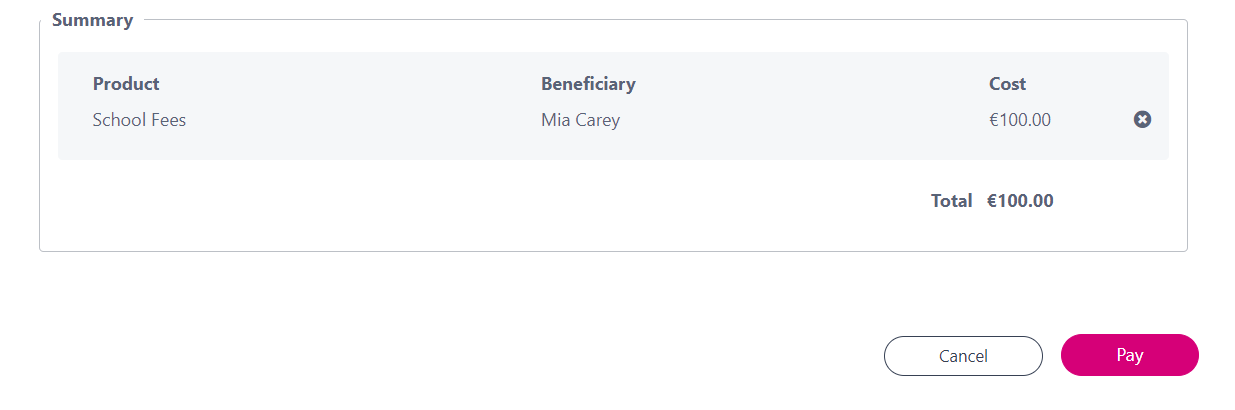The width and height of the screenshot is (1235, 410).
Task: Click the bold total amount €100.00
Action: [1020, 201]
